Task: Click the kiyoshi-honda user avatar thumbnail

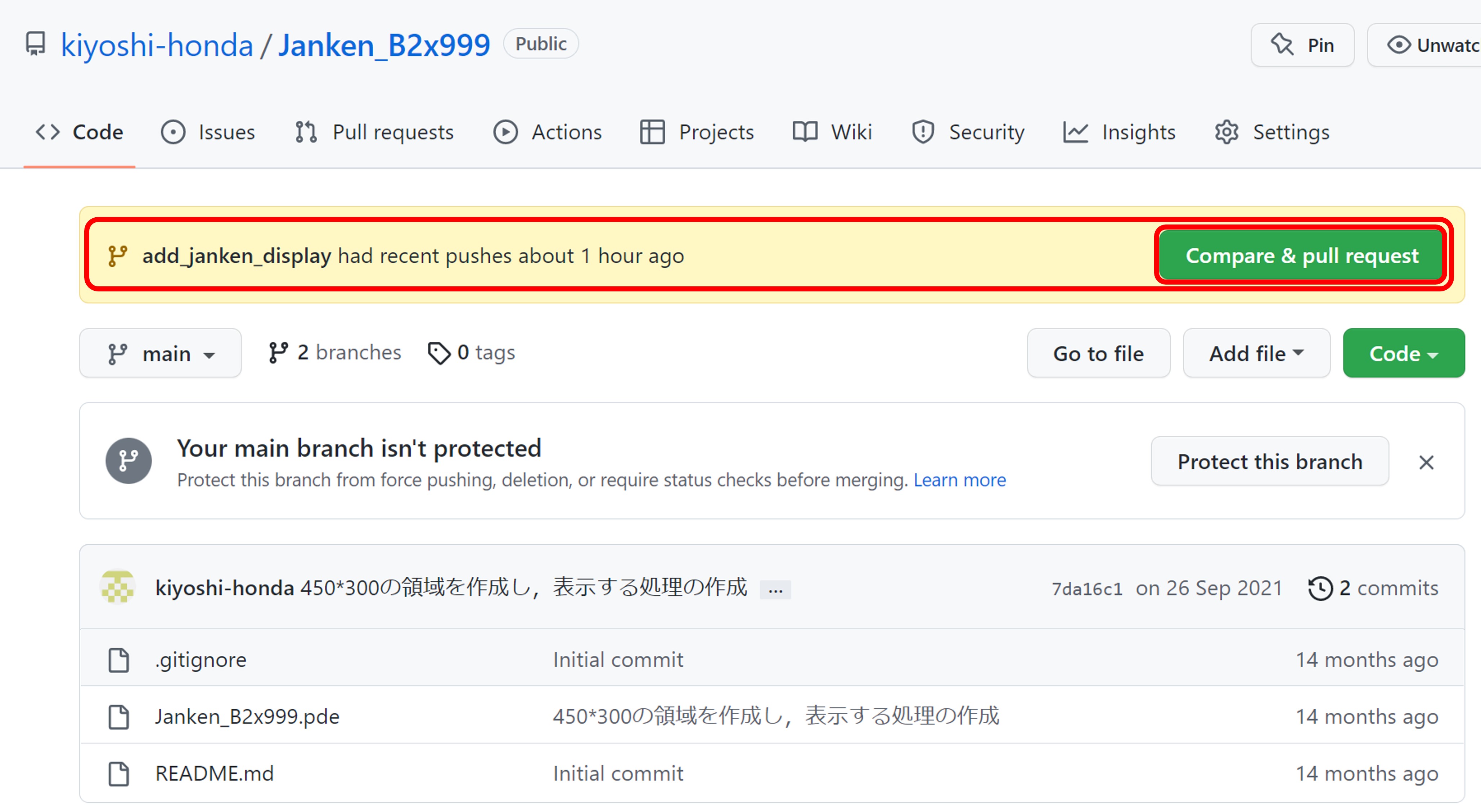Action: click(118, 587)
